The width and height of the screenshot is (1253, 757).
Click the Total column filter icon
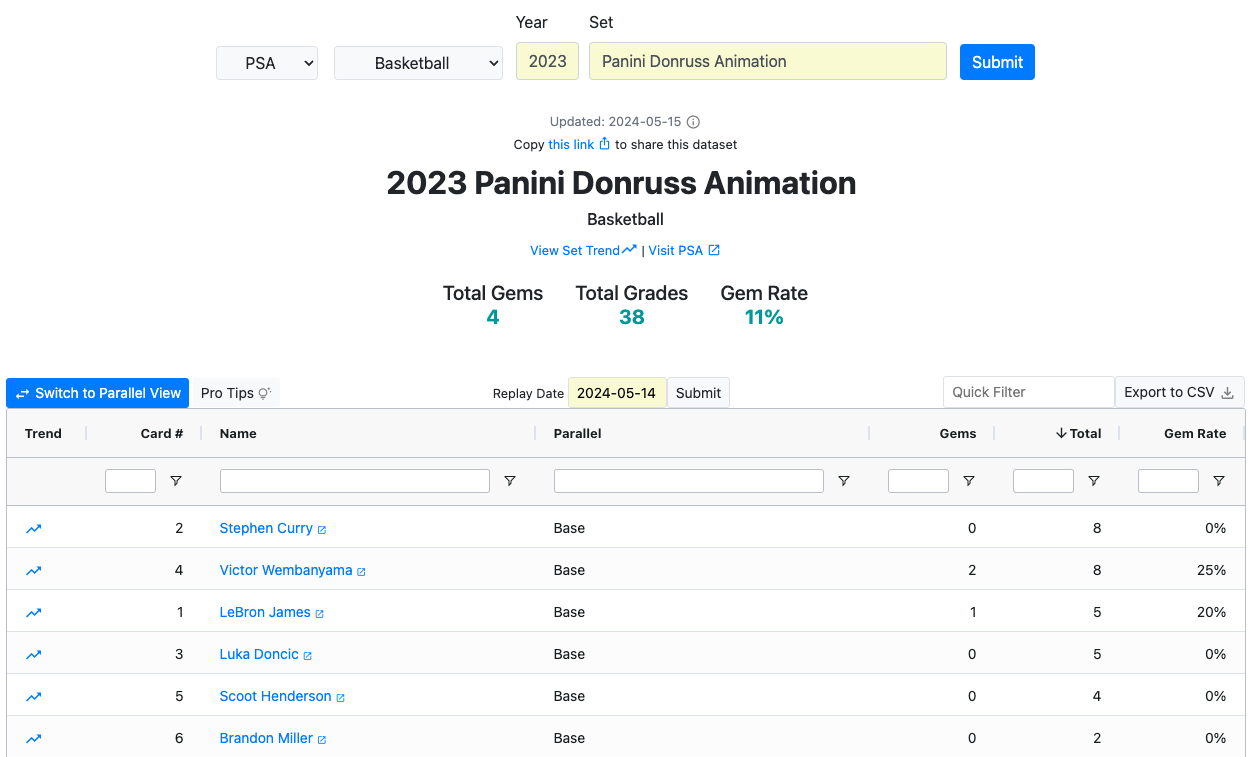(1094, 481)
